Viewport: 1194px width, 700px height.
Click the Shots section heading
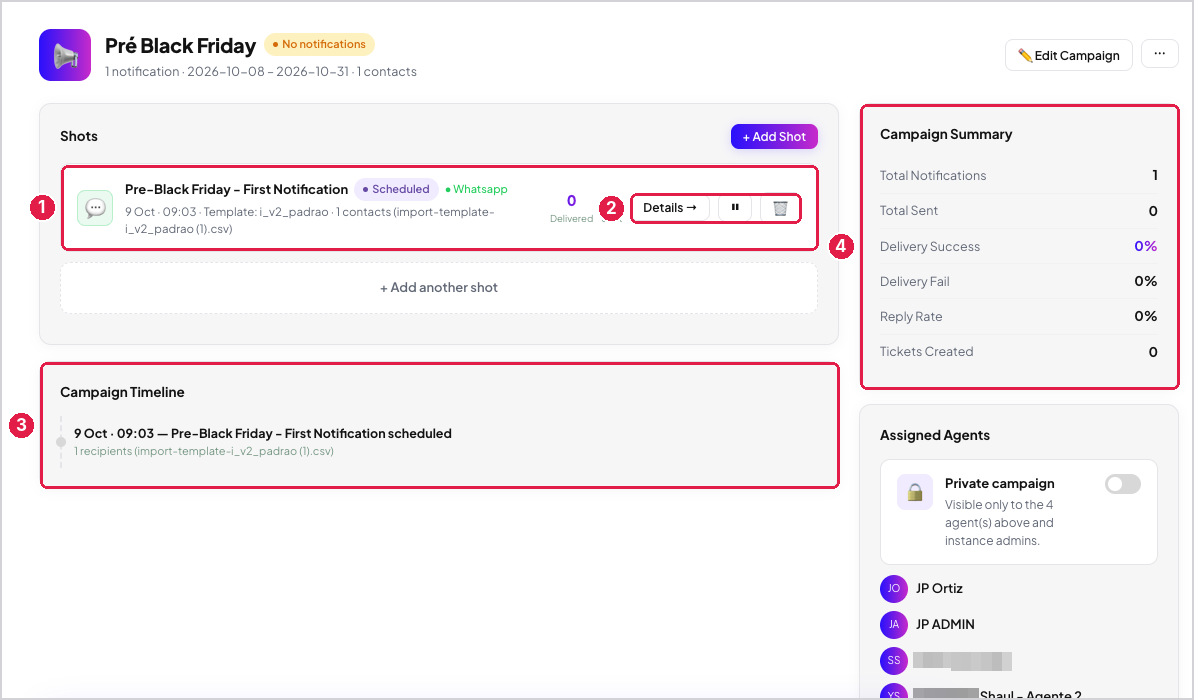78,136
